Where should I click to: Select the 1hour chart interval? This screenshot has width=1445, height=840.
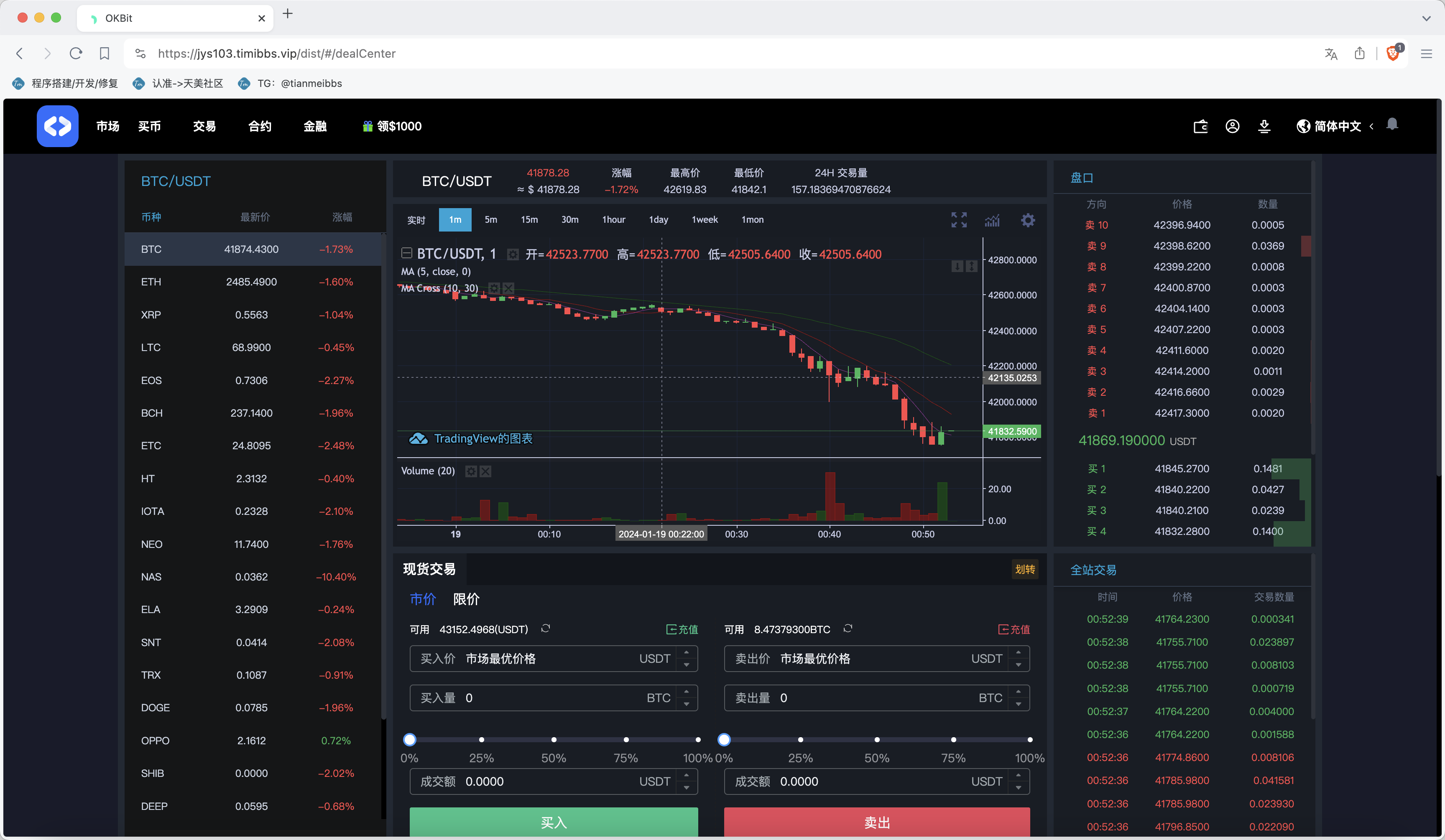click(x=613, y=220)
